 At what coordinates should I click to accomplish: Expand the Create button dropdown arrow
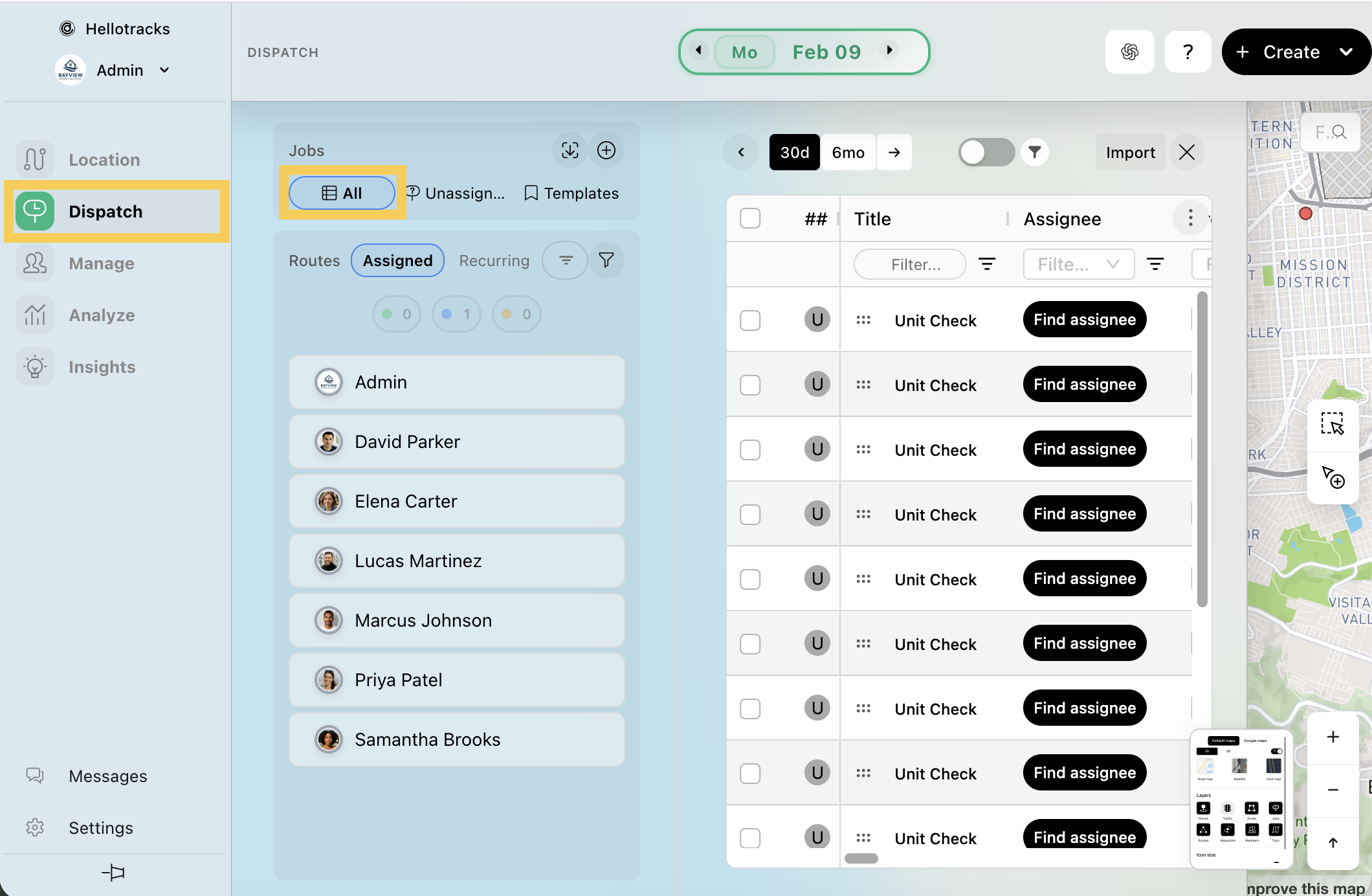[x=1346, y=52]
